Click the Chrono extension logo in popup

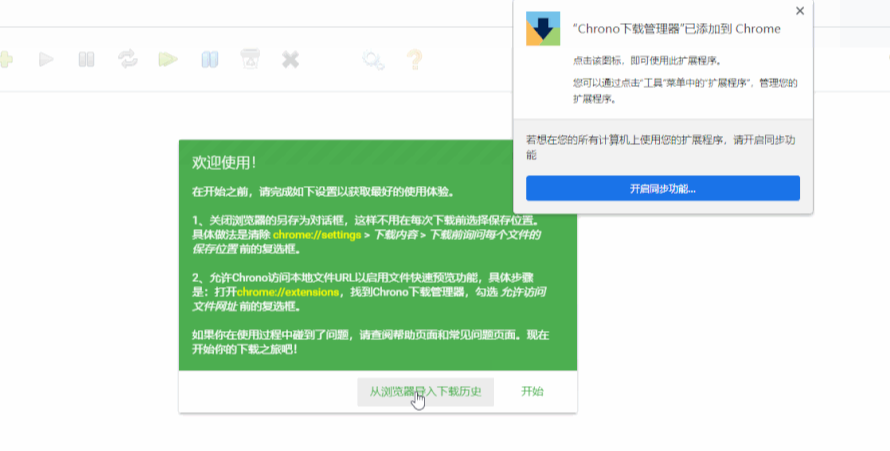(543, 28)
